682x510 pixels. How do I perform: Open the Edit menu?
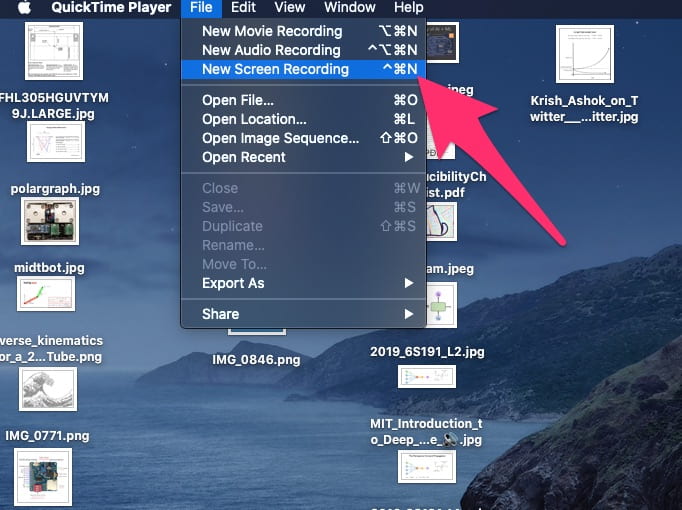point(243,7)
